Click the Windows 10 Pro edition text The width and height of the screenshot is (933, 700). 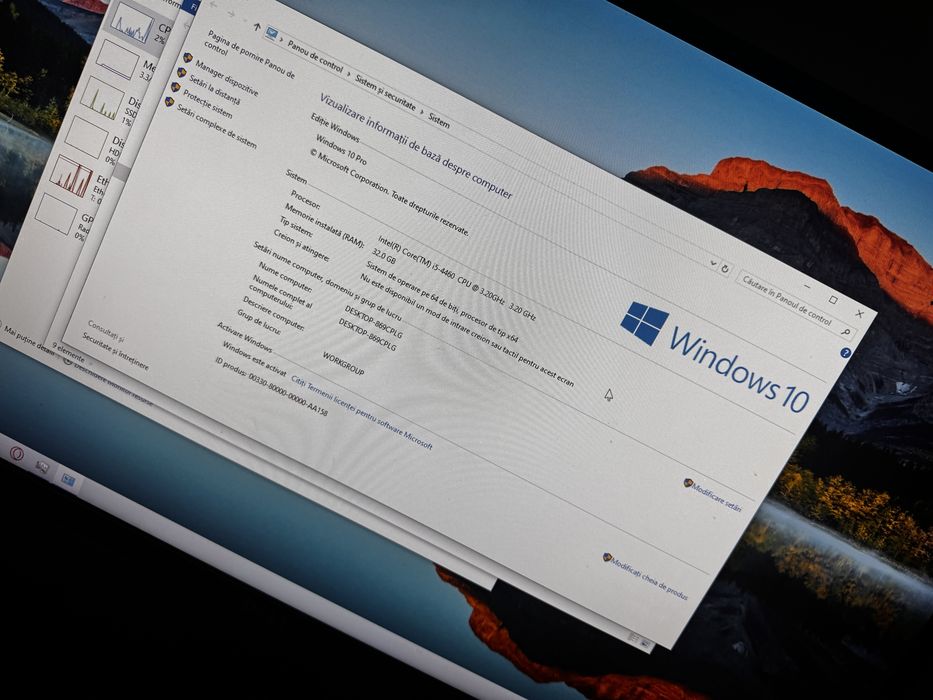coord(340,149)
